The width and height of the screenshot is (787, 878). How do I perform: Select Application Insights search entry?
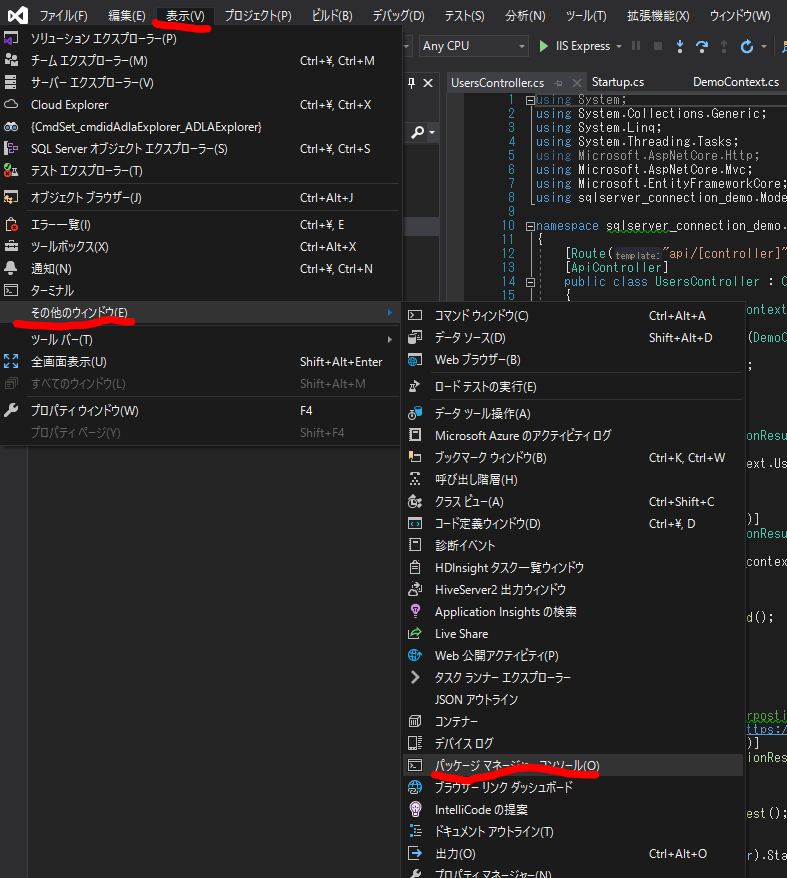(x=573, y=611)
